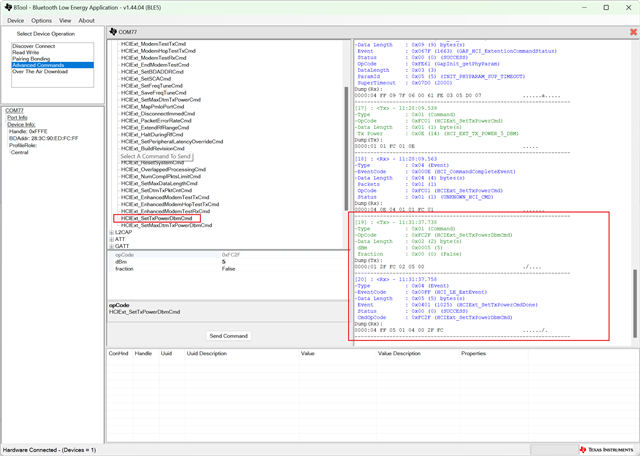Image resolution: width=640 pixels, height=456 pixels.
Task: Select HCIExt_EndModemTestCmd tree item
Action: point(155,65)
